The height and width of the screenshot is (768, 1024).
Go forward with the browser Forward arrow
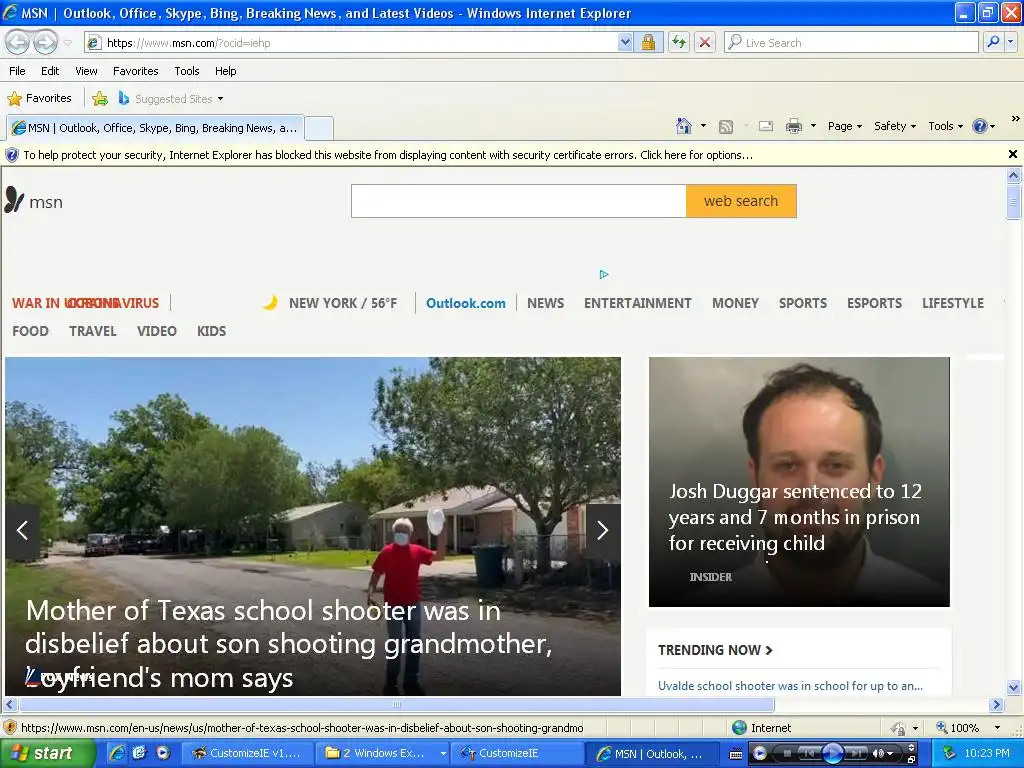(x=45, y=43)
